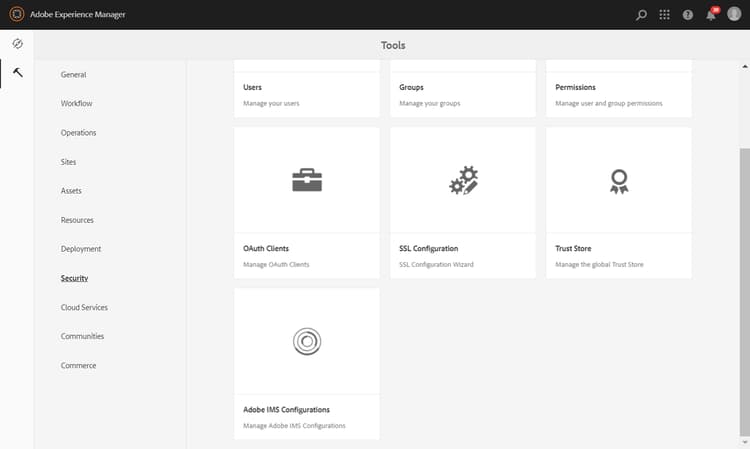Select Workflow in the tools menu

tap(77, 103)
